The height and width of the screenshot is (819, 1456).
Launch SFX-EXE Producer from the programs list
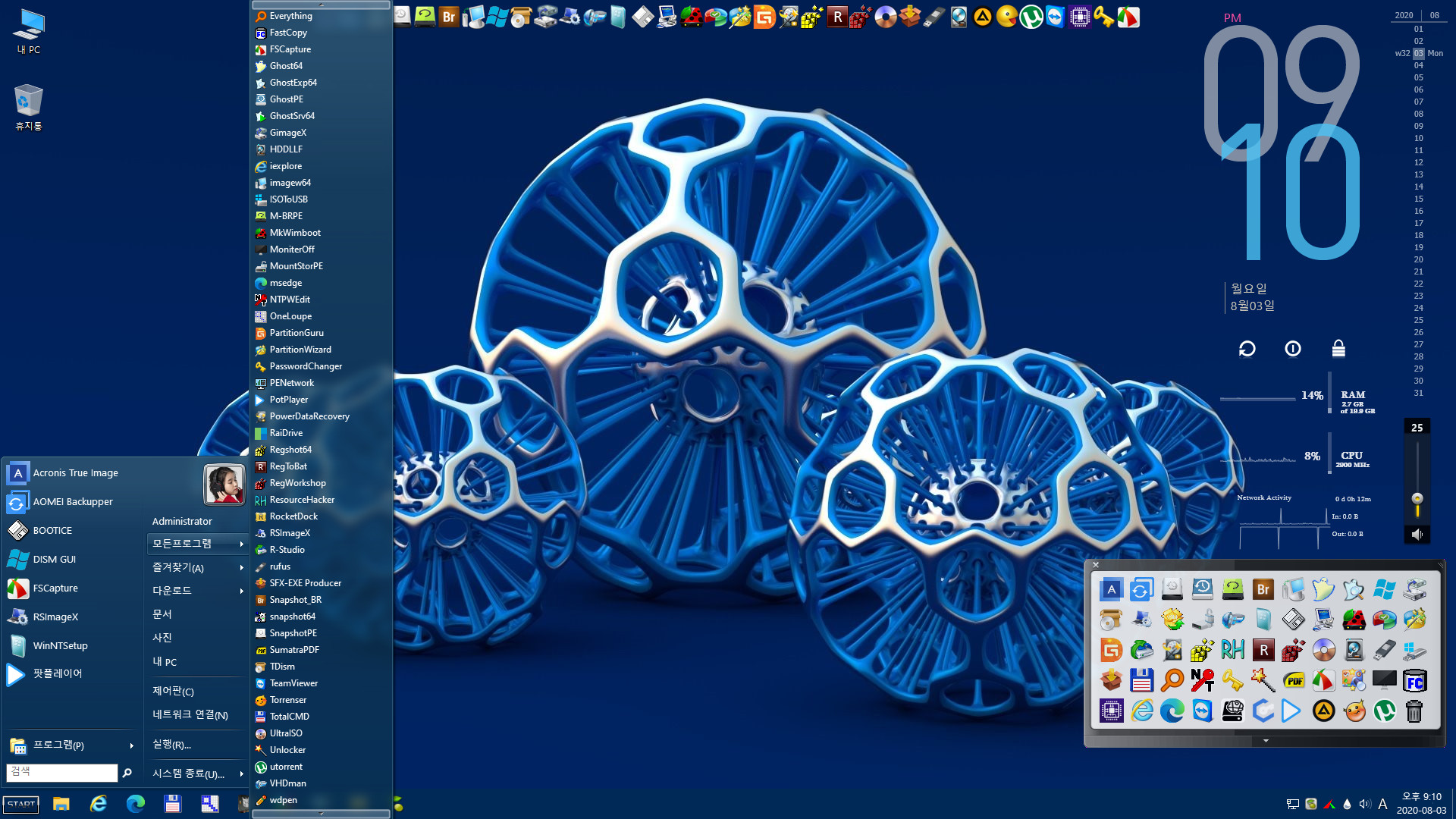click(322, 583)
